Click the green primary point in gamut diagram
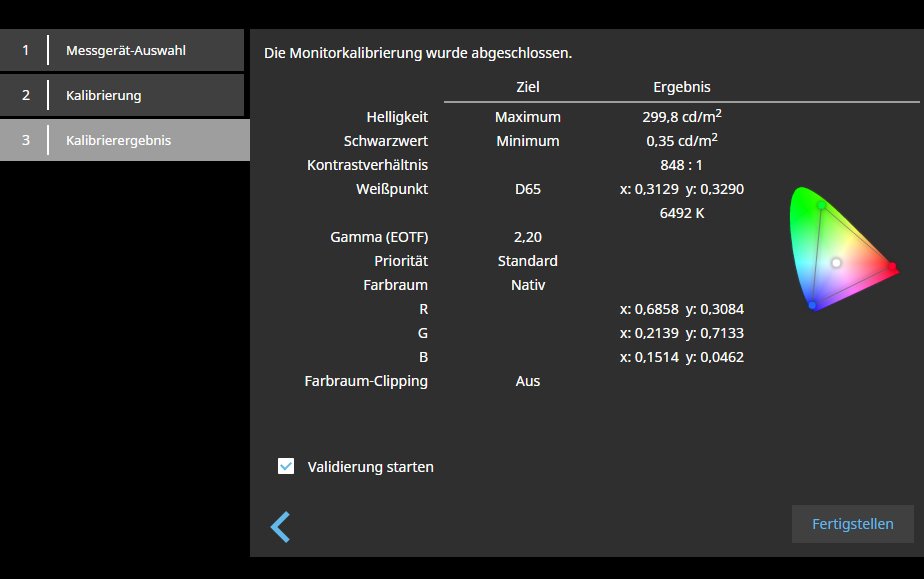The width and height of the screenshot is (924, 579). pyautogui.click(x=821, y=205)
